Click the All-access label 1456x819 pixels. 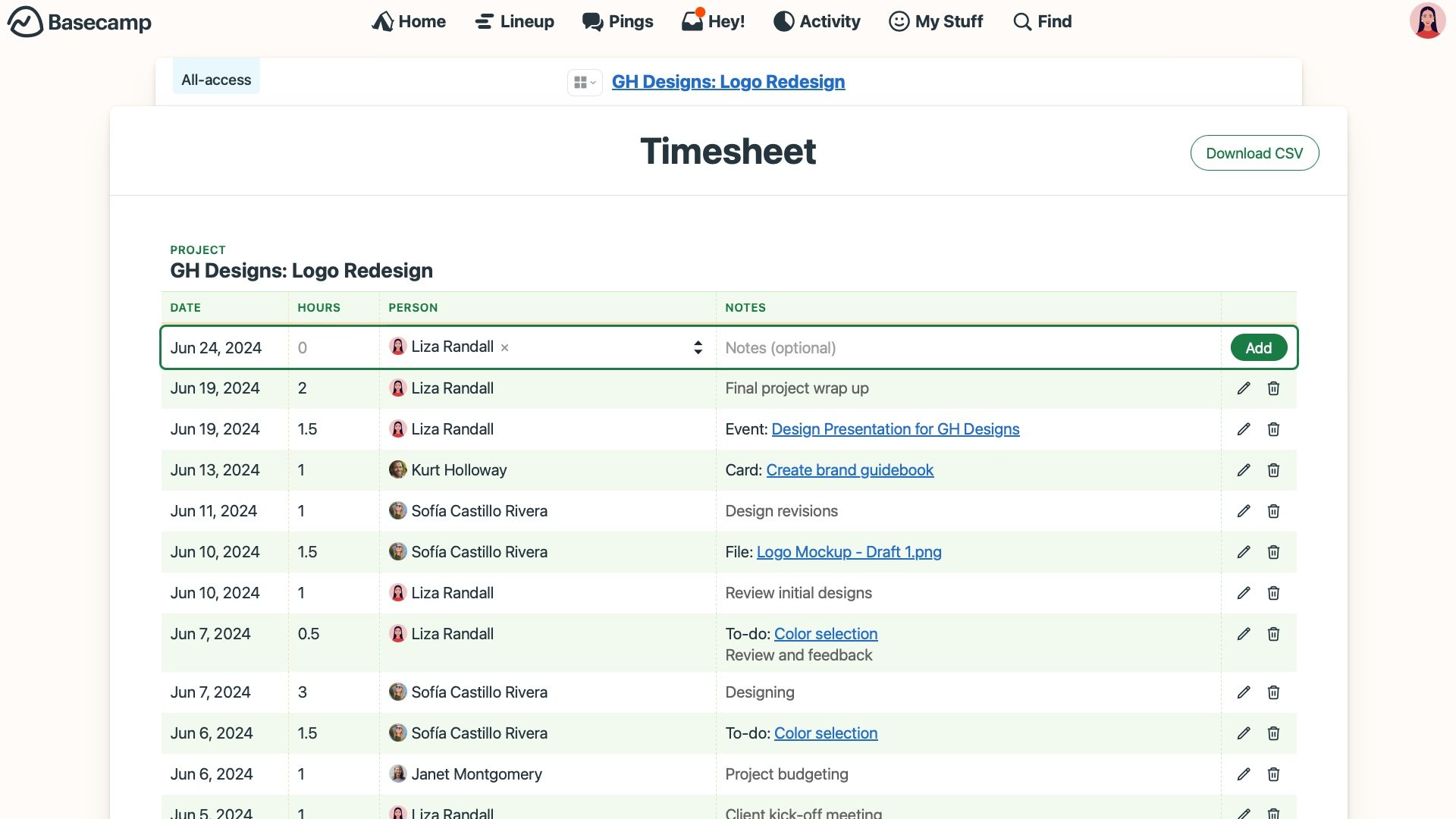216,80
